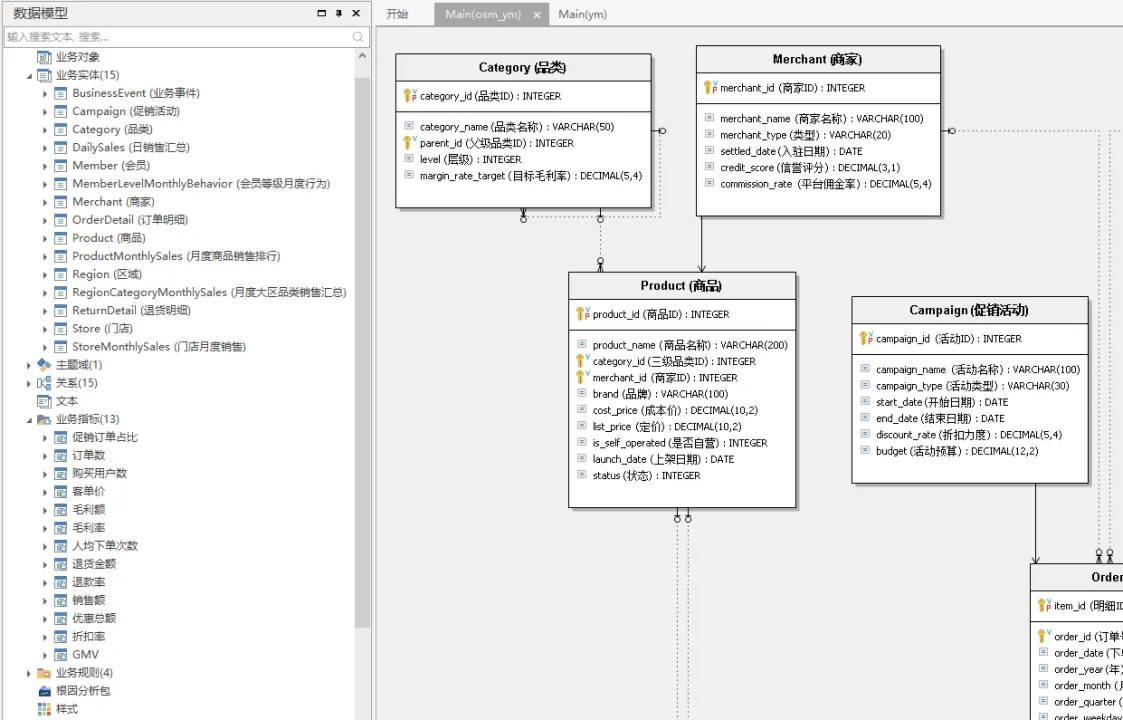Expand the 关系(15) node

pos(29,383)
